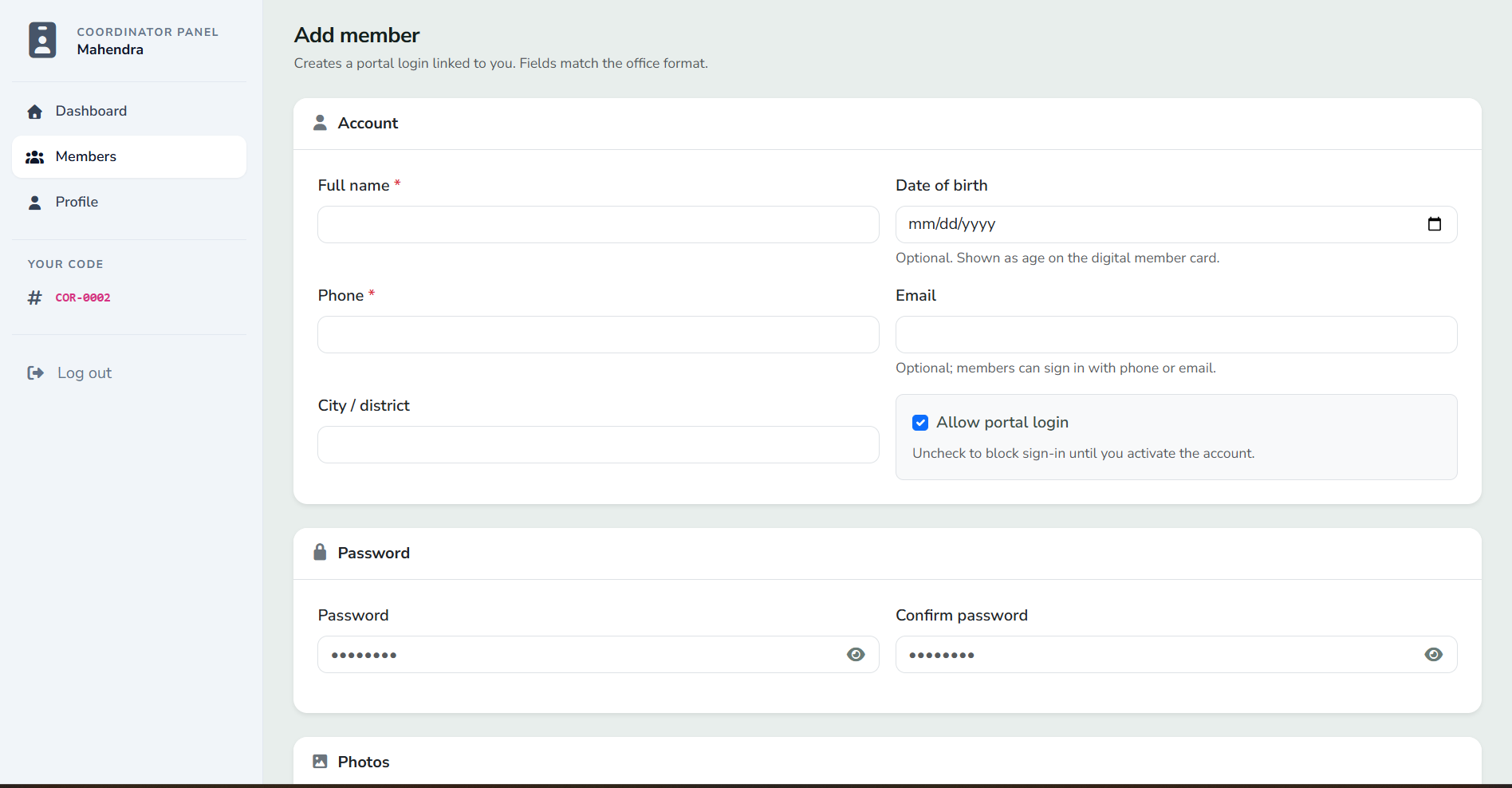Click the Photos image icon
This screenshot has width=1512, height=788.
pyautogui.click(x=320, y=761)
